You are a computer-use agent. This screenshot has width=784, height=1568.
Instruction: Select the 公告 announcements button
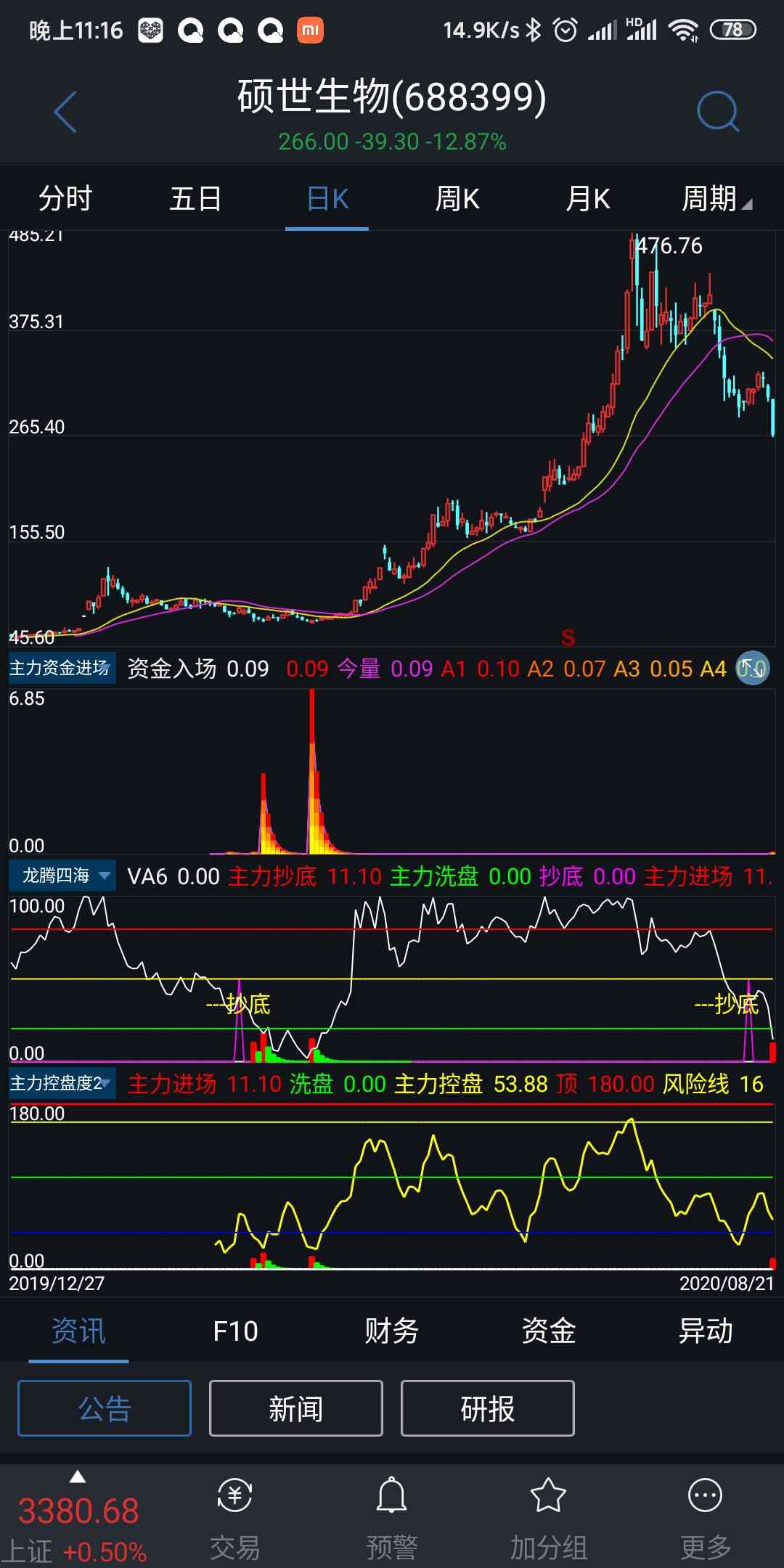(x=105, y=1408)
